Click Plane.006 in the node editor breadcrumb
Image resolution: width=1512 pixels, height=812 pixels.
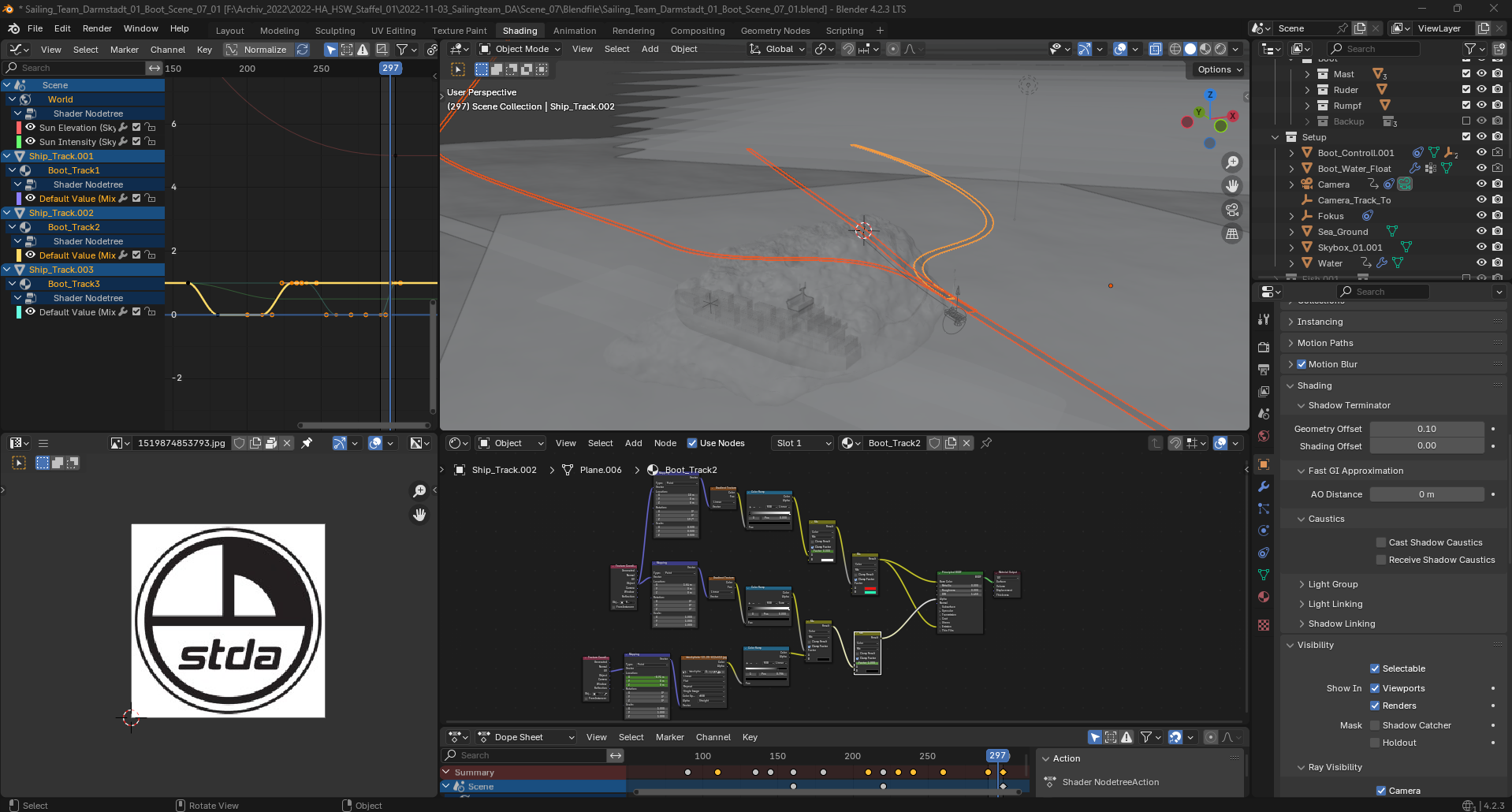tap(601, 470)
